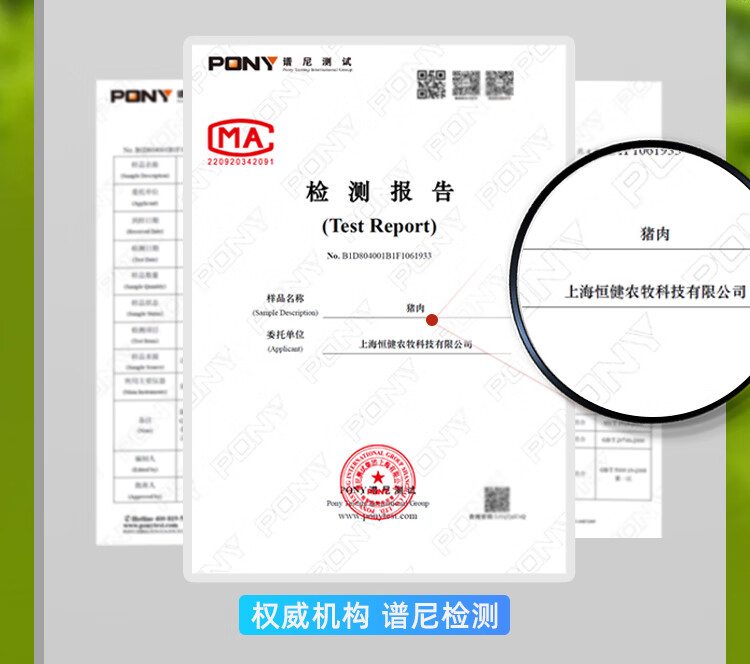The width and height of the screenshot is (750, 664).
Task: Click magnified 猪肉 text in the lens
Action: [655, 234]
